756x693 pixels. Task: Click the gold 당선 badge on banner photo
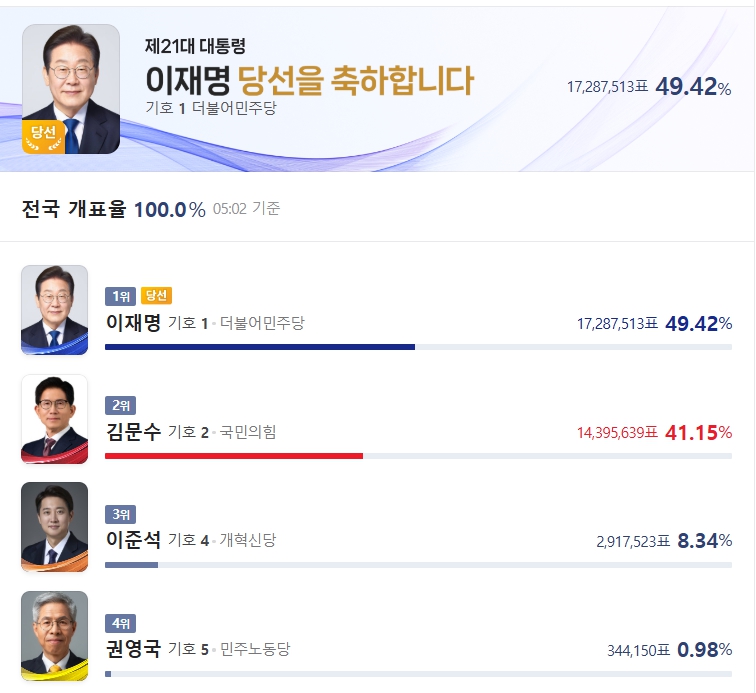[x=43, y=136]
